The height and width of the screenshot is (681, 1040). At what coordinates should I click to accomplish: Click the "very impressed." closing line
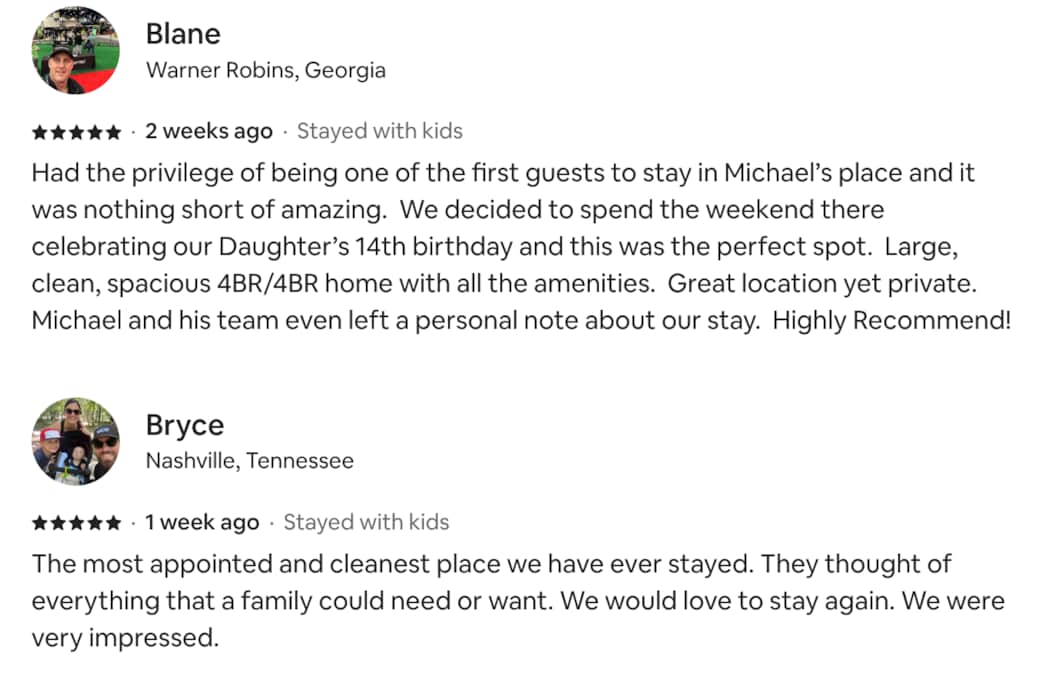[125, 638]
